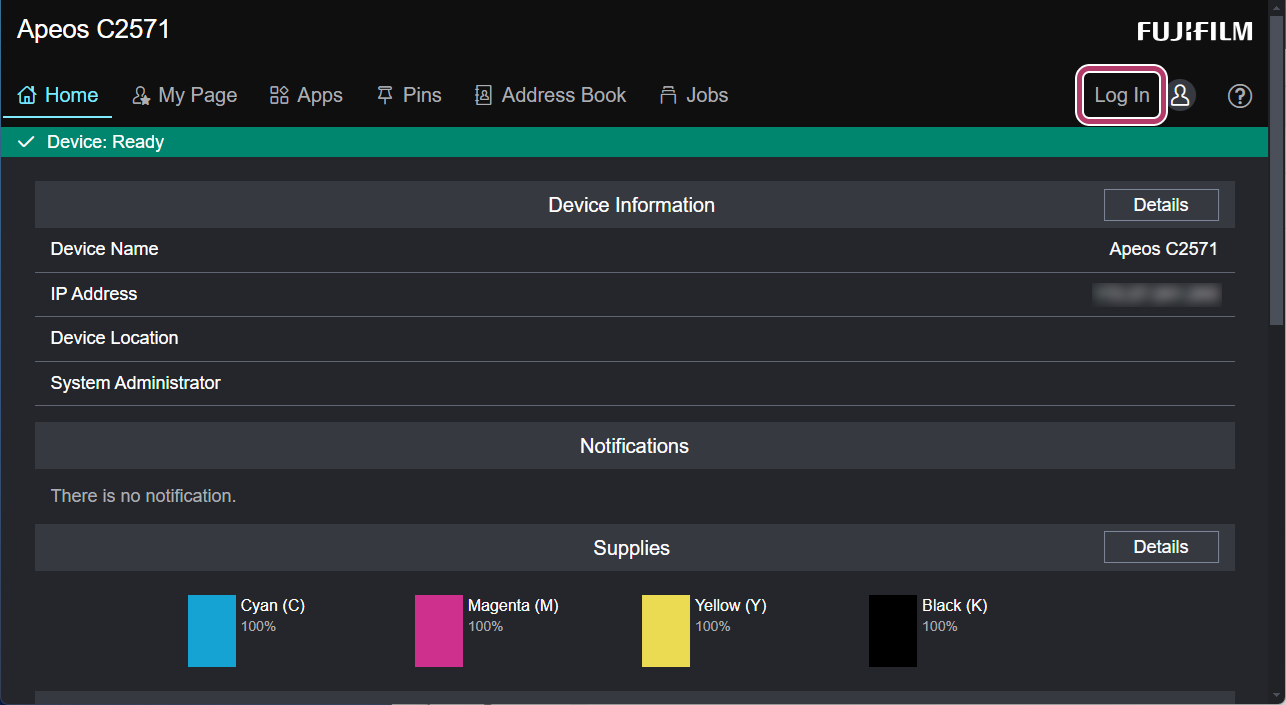Click the Address Book icon
Viewport: 1286px width, 705px height.
pyautogui.click(x=483, y=95)
